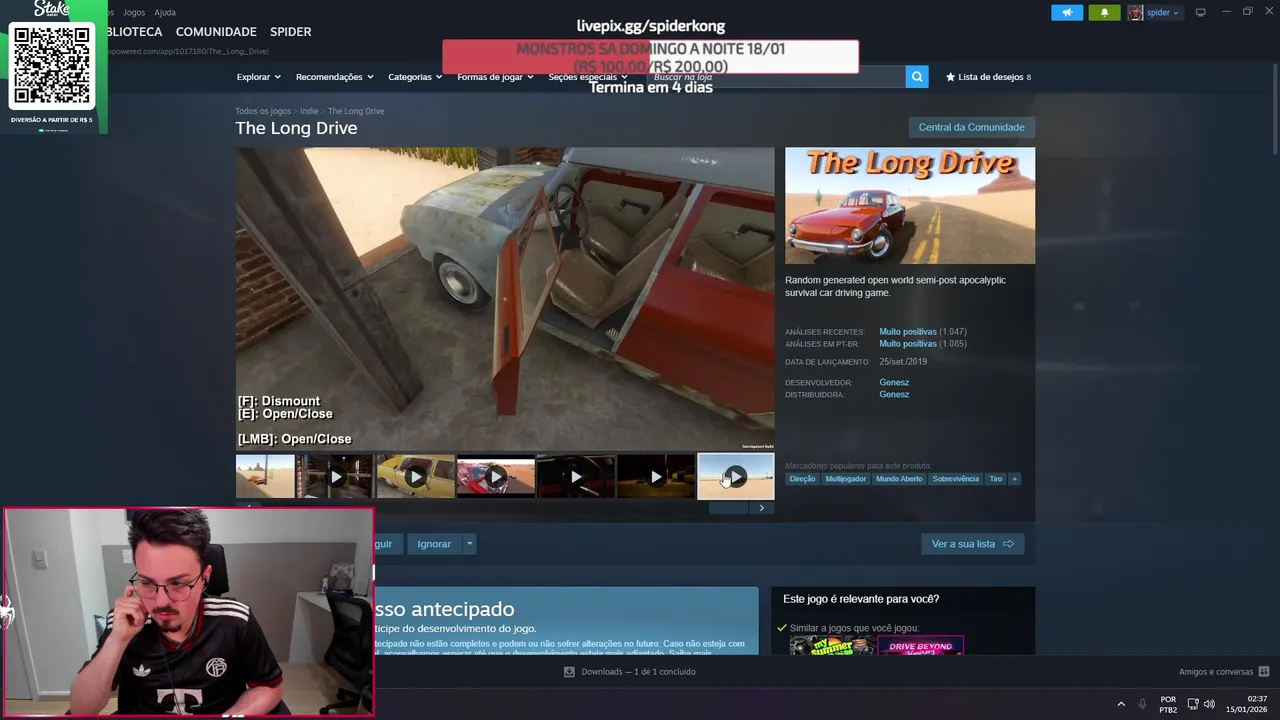Viewport: 1280px width, 720px height.
Task: Open the spider account dropdown
Action: (1162, 12)
